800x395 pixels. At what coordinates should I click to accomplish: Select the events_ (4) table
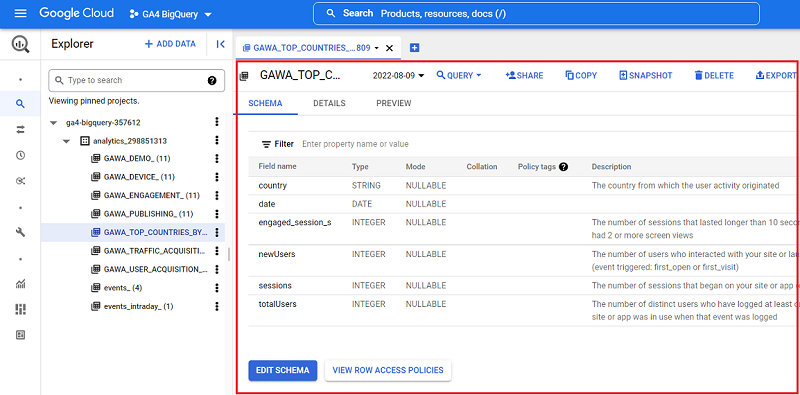click(116, 288)
